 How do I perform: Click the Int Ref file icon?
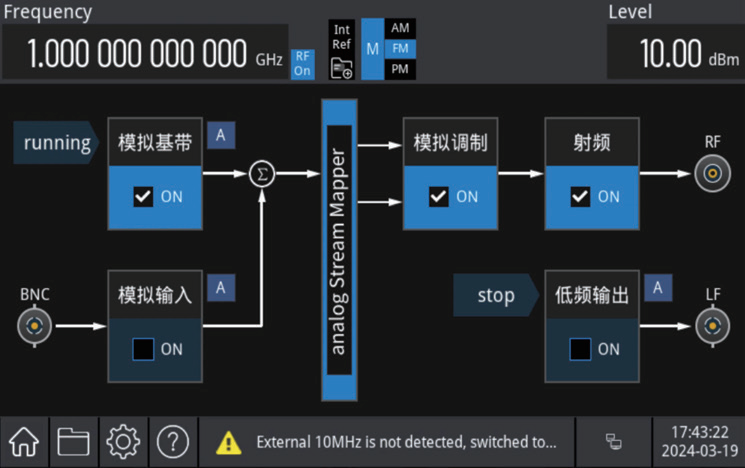[342, 68]
